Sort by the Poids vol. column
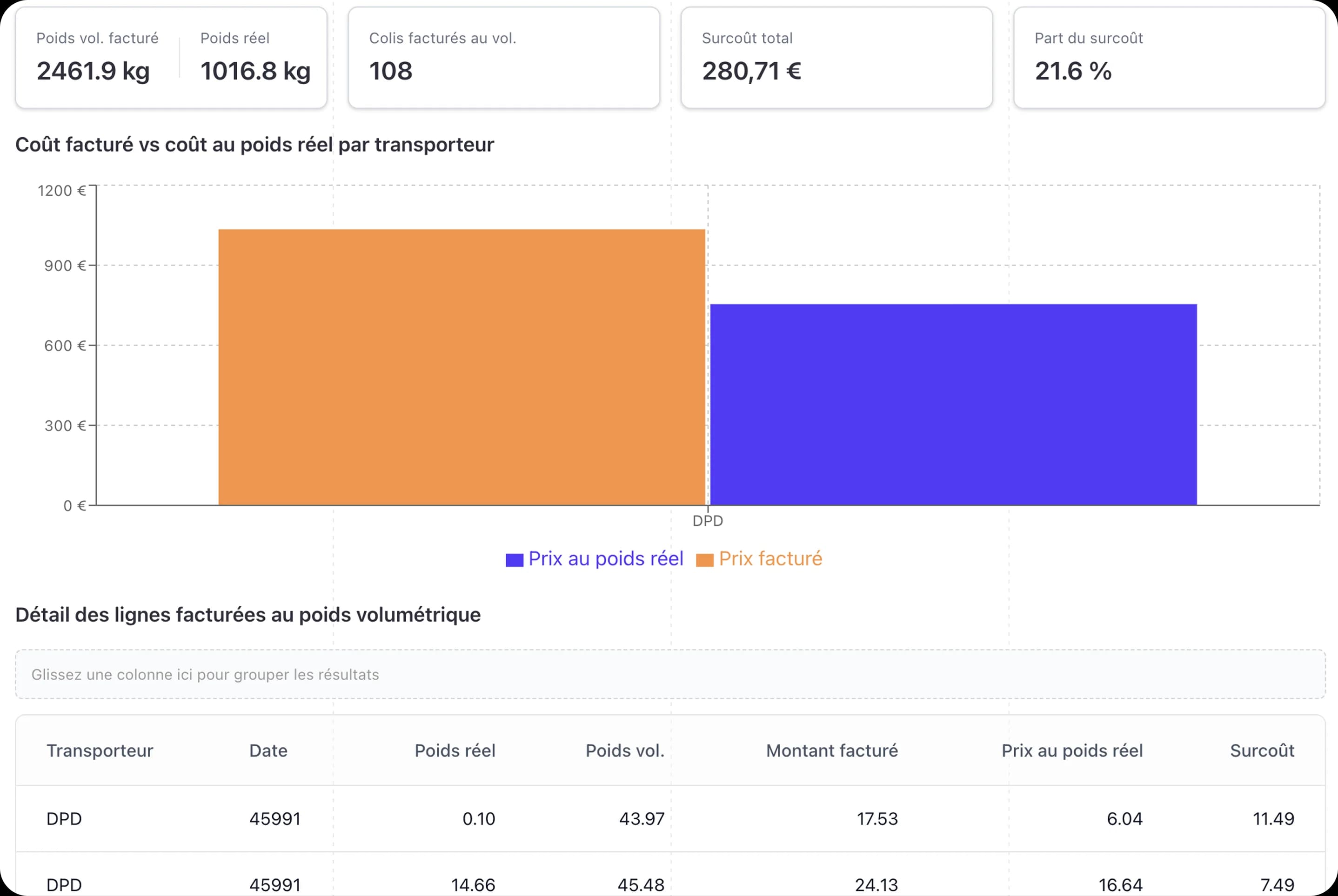This screenshot has height=896, width=1338. pyautogui.click(x=624, y=751)
